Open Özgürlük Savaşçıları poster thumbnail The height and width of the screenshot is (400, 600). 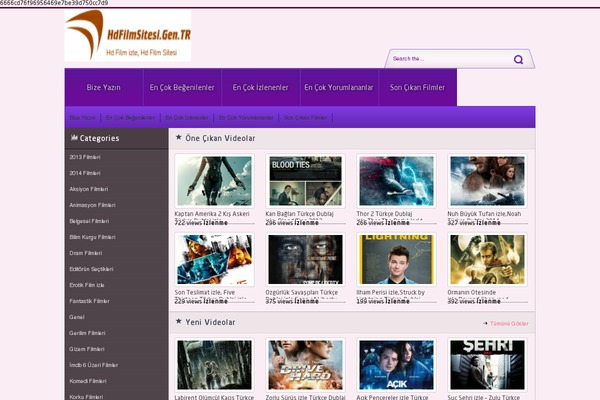305,260
